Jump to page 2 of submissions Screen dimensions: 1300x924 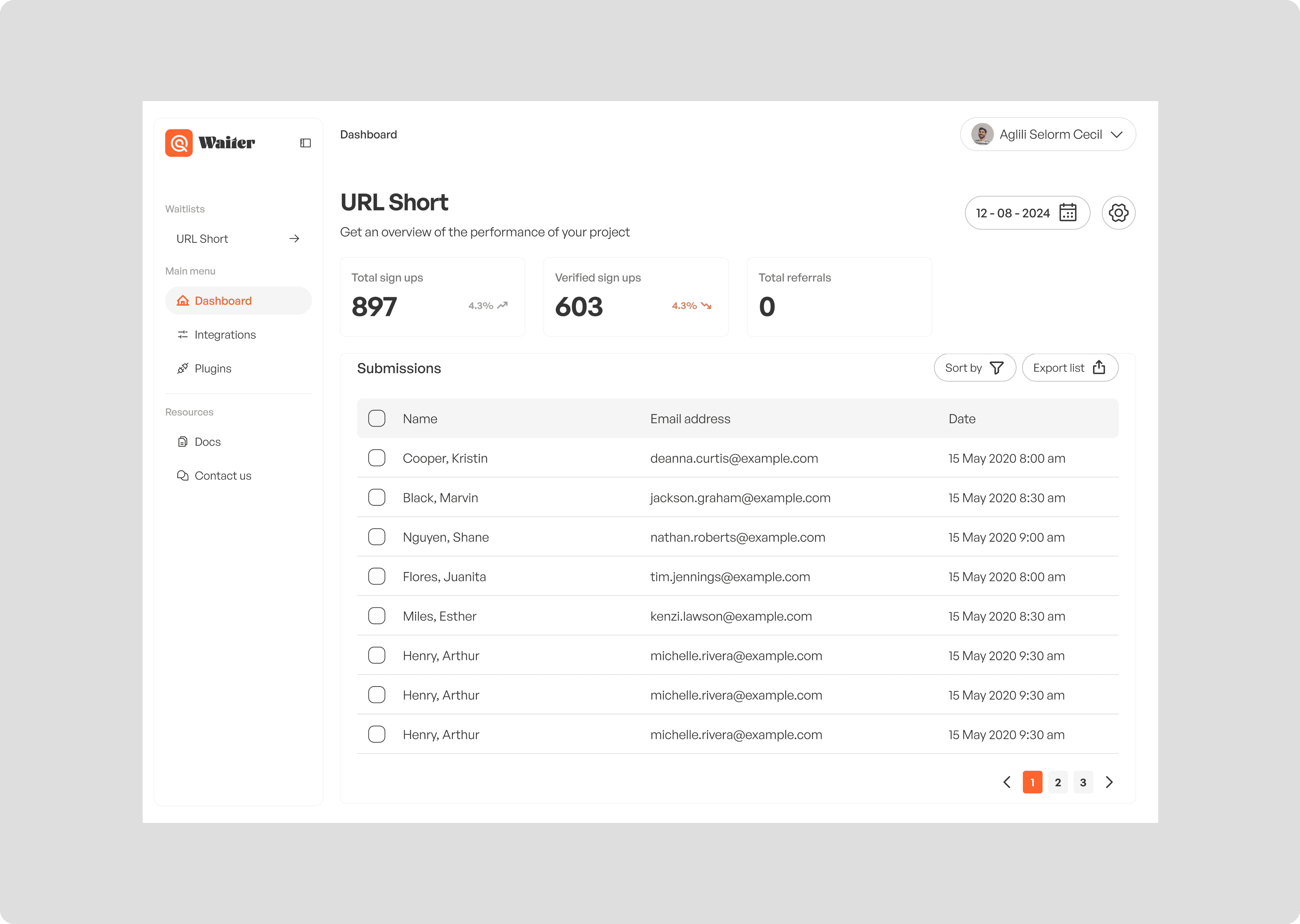1058,782
